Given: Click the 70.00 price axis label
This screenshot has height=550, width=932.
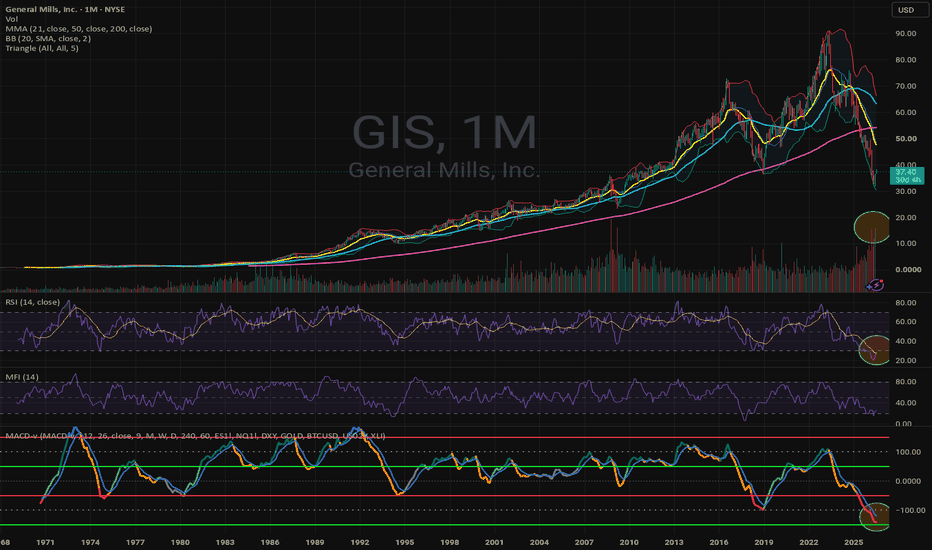Looking at the screenshot, I should tap(906, 86).
